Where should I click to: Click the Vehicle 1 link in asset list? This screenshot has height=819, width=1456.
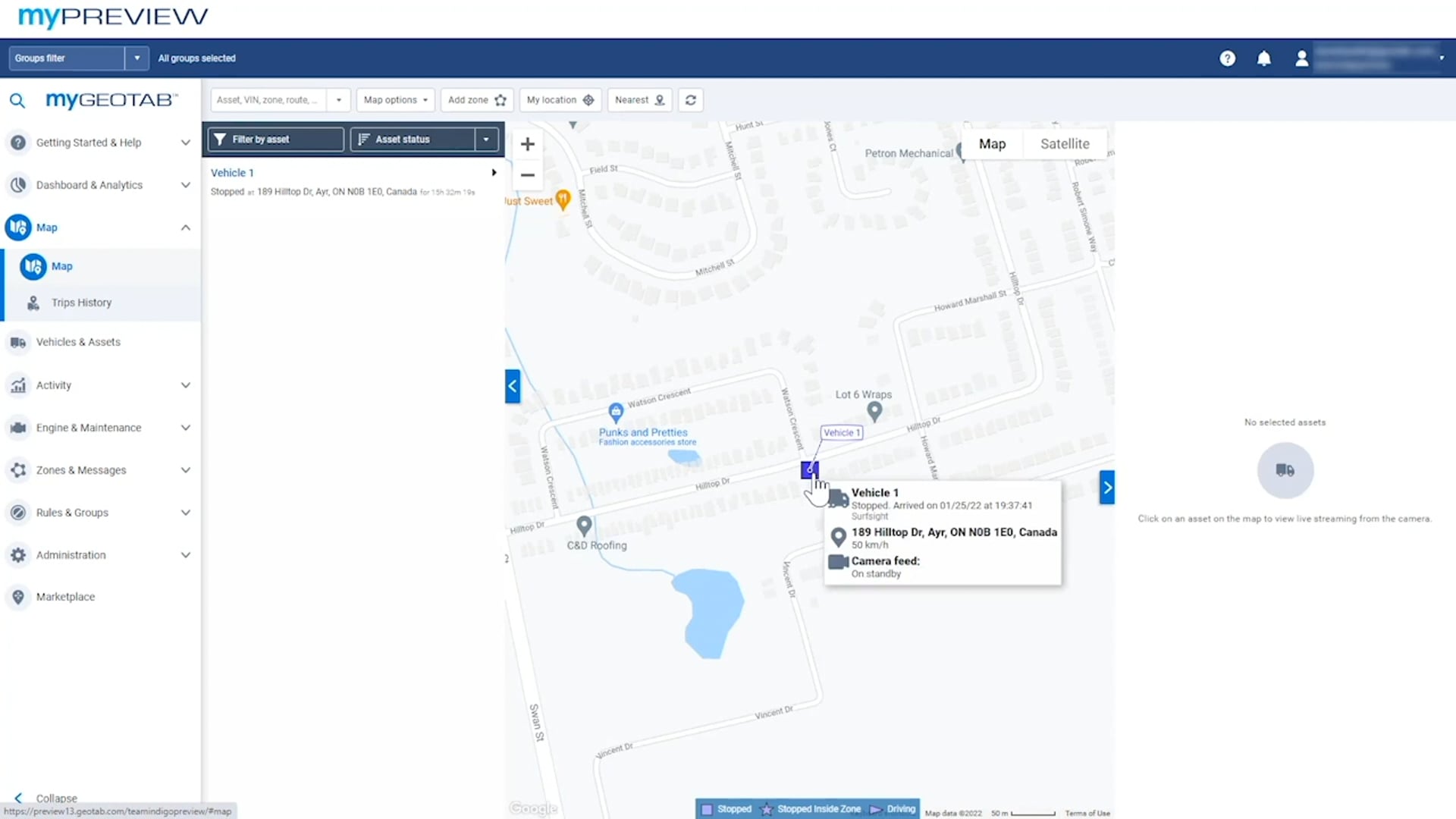(x=232, y=173)
